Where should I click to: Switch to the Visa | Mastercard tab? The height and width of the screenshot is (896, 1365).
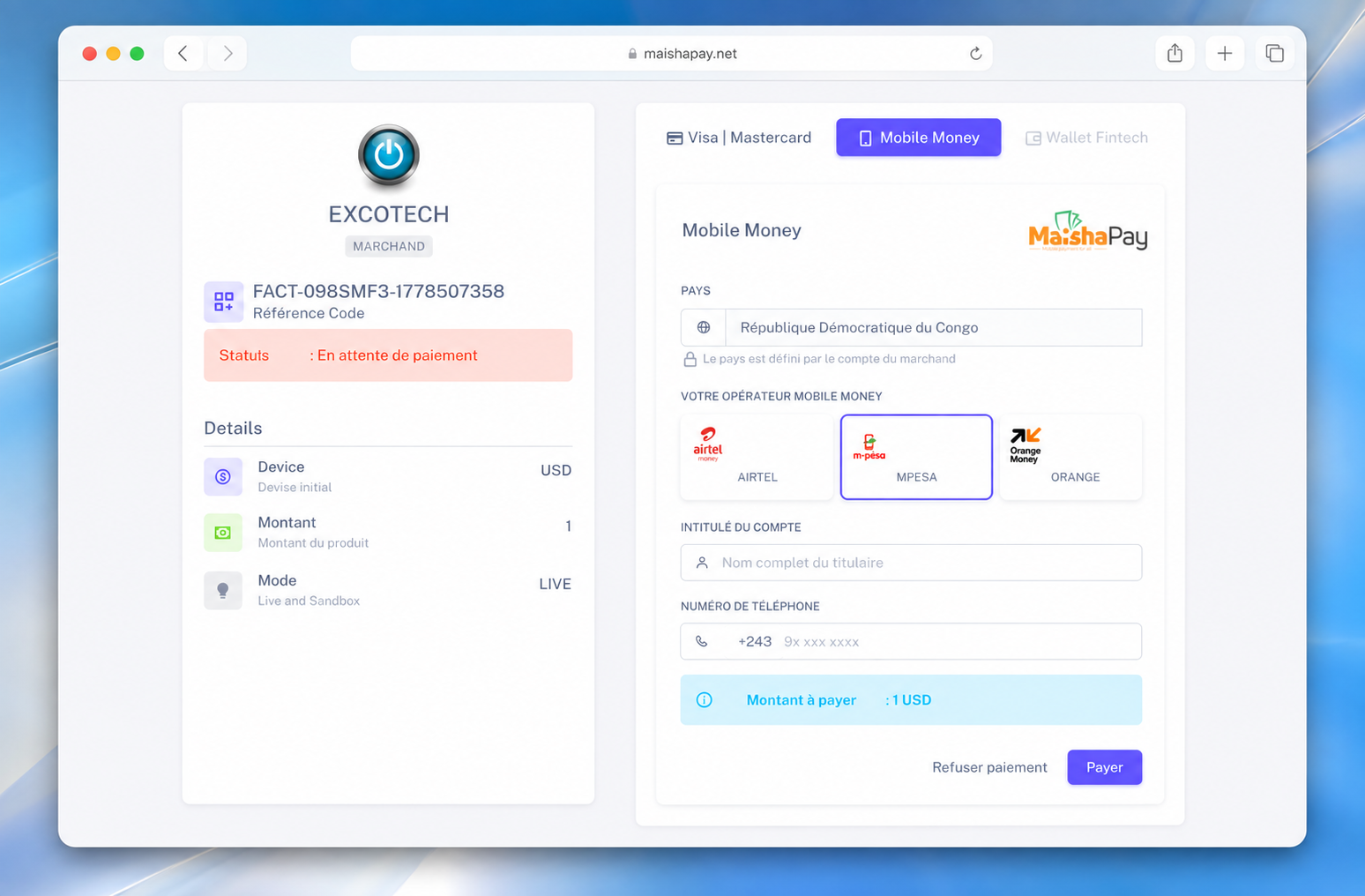tap(739, 138)
